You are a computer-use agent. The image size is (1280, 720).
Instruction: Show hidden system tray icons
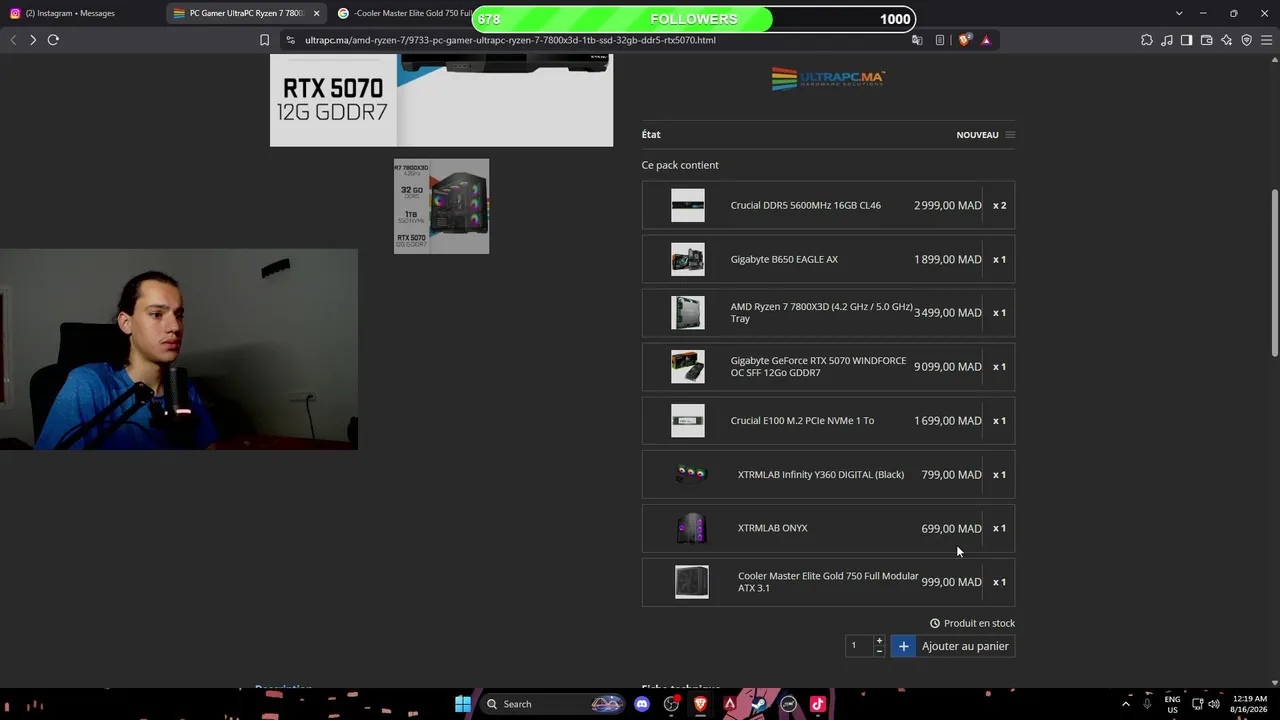pos(1126,704)
